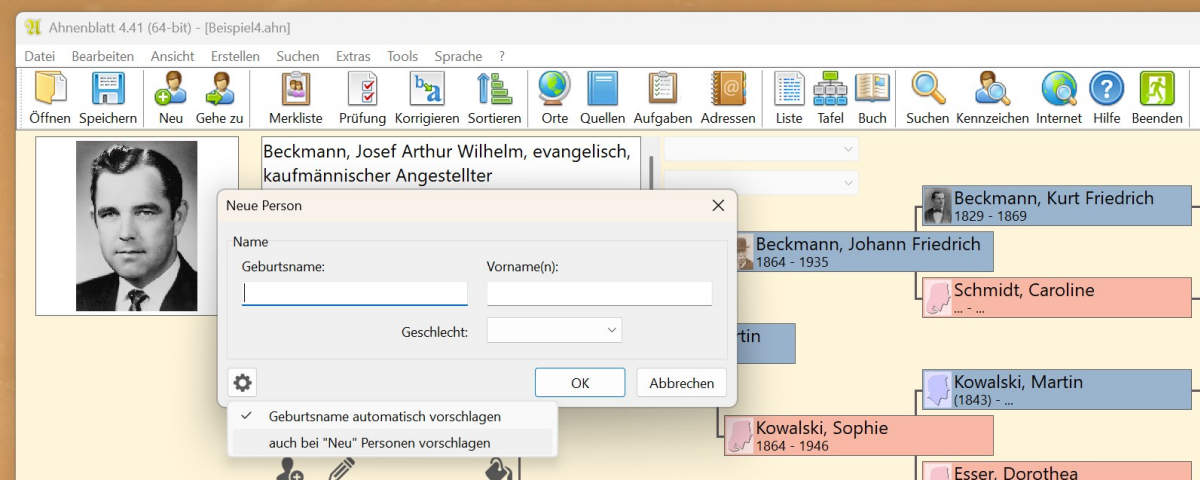
Task: Click the Kennzeichen toolbar icon
Action: pos(992,90)
